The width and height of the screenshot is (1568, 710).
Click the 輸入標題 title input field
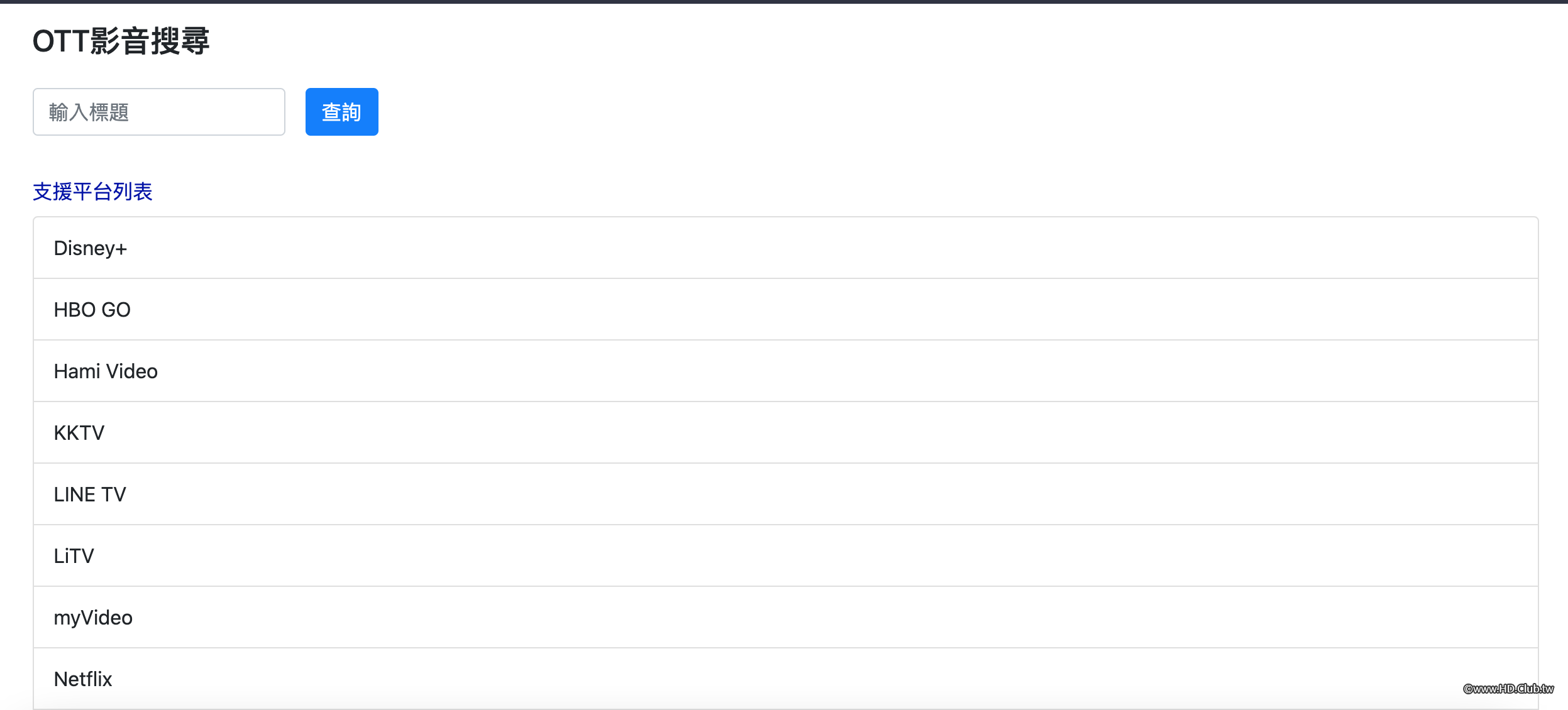158,112
